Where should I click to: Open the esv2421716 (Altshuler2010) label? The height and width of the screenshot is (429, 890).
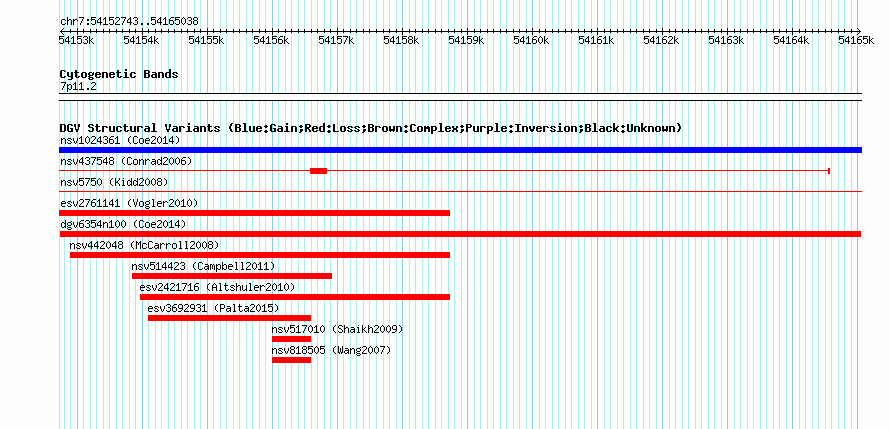tap(217, 287)
